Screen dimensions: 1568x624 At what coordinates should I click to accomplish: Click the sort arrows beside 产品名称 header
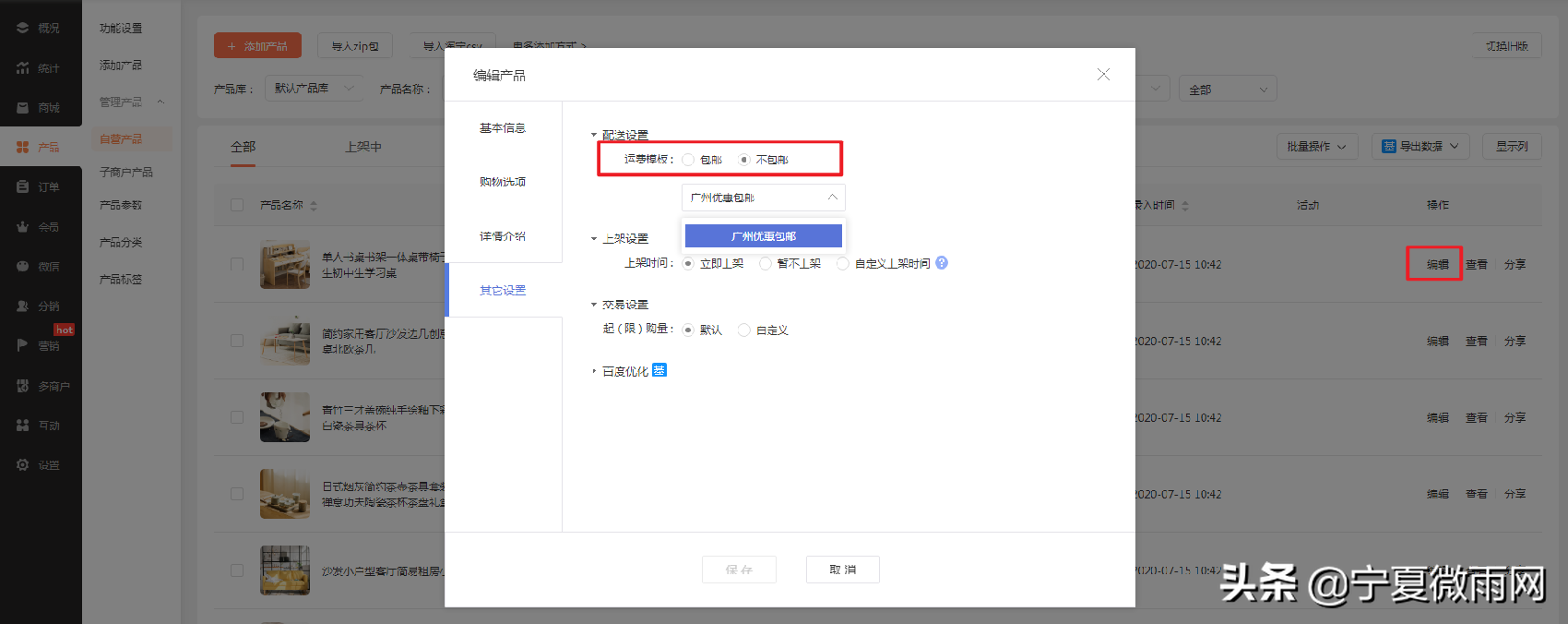click(314, 206)
